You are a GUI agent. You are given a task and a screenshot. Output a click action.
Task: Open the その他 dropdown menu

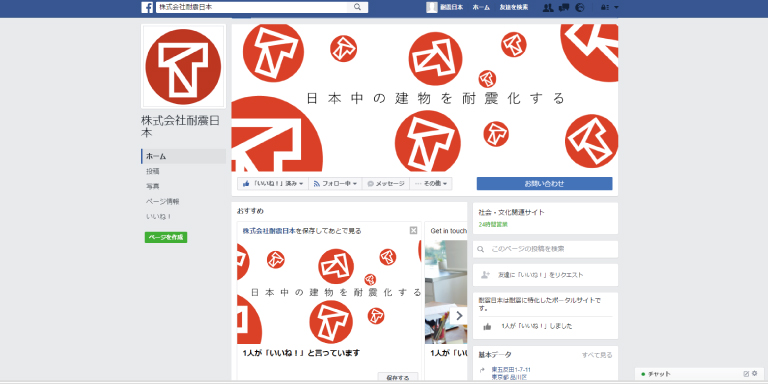click(431, 184)
